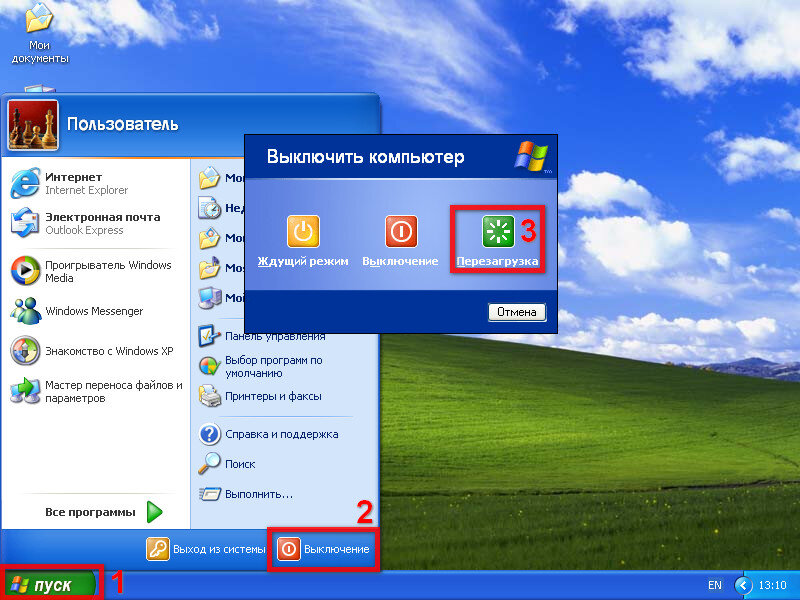Click the Перезагрузка label
Image resolution: width=800 pixels, height=600 pixels.
[x=497, y=261]
